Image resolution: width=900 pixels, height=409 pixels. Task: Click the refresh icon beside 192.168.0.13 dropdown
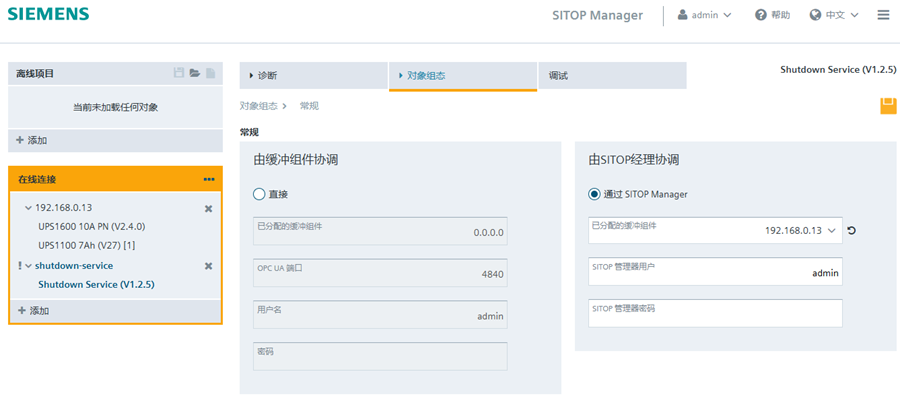click(851, 231)
